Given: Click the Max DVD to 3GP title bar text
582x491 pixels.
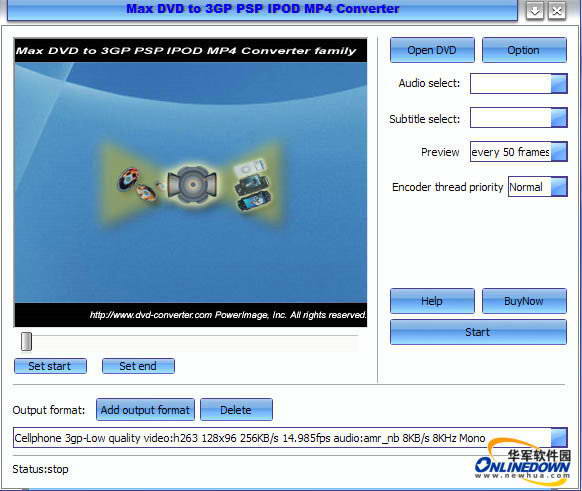Looking at the screenshot, I should click(x=262, y=9).
